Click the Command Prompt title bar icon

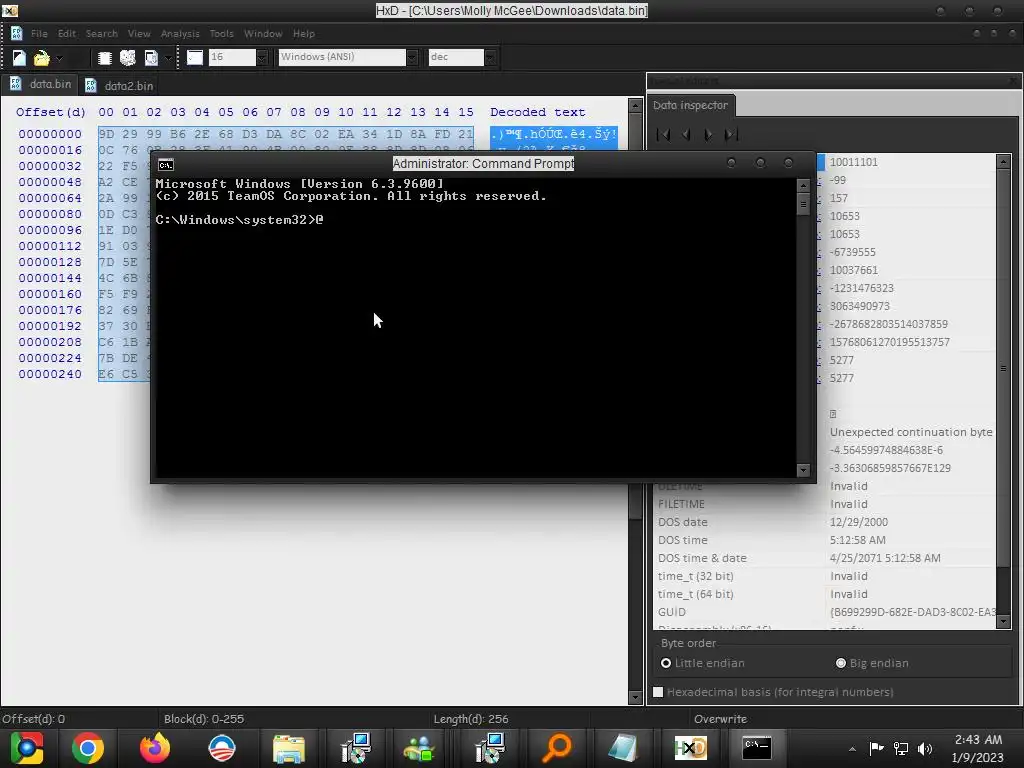pos(166,165)
